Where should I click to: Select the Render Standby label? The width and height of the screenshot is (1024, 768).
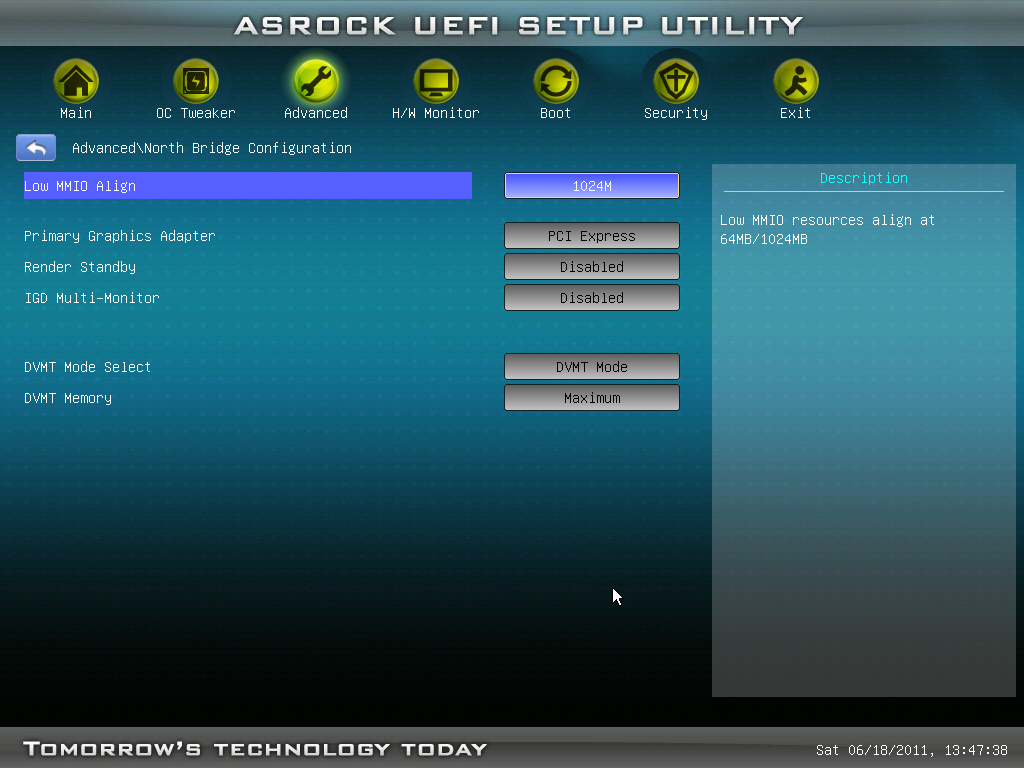coord(80,267)
